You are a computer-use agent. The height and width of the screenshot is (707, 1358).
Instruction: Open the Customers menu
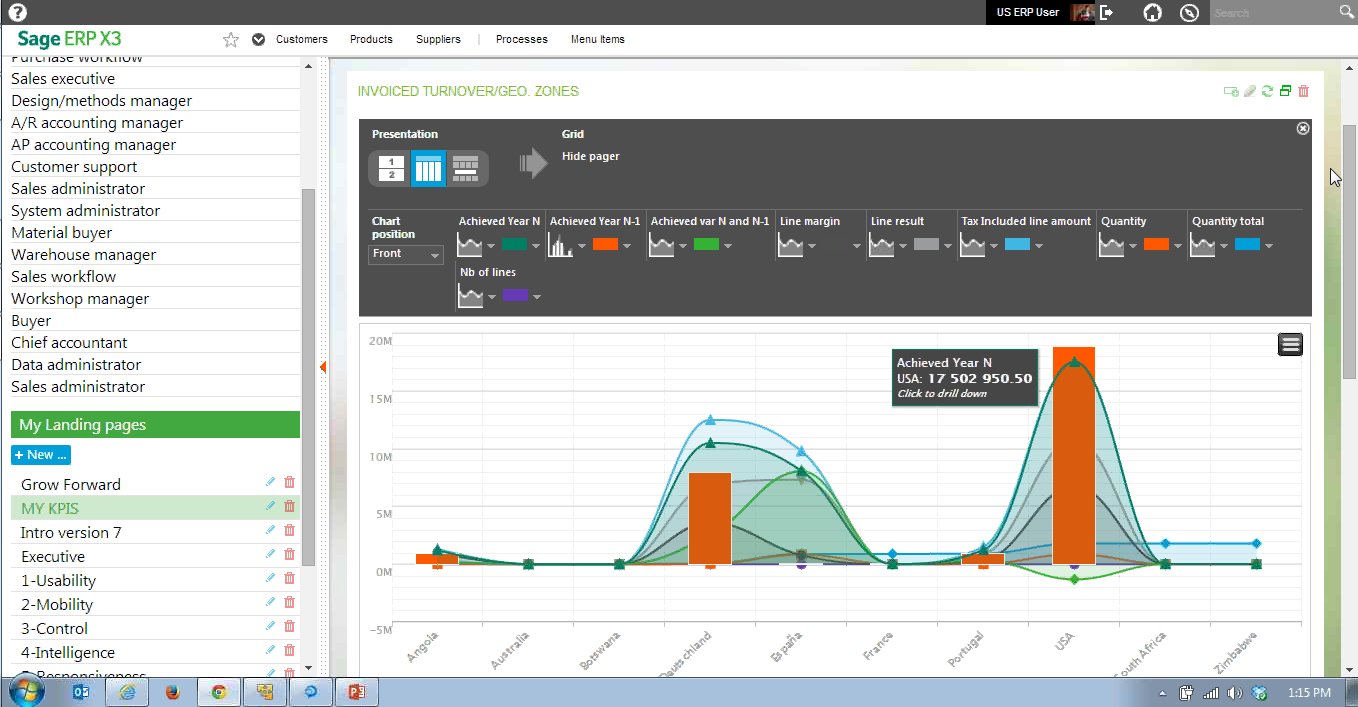(x=301, y=39)
